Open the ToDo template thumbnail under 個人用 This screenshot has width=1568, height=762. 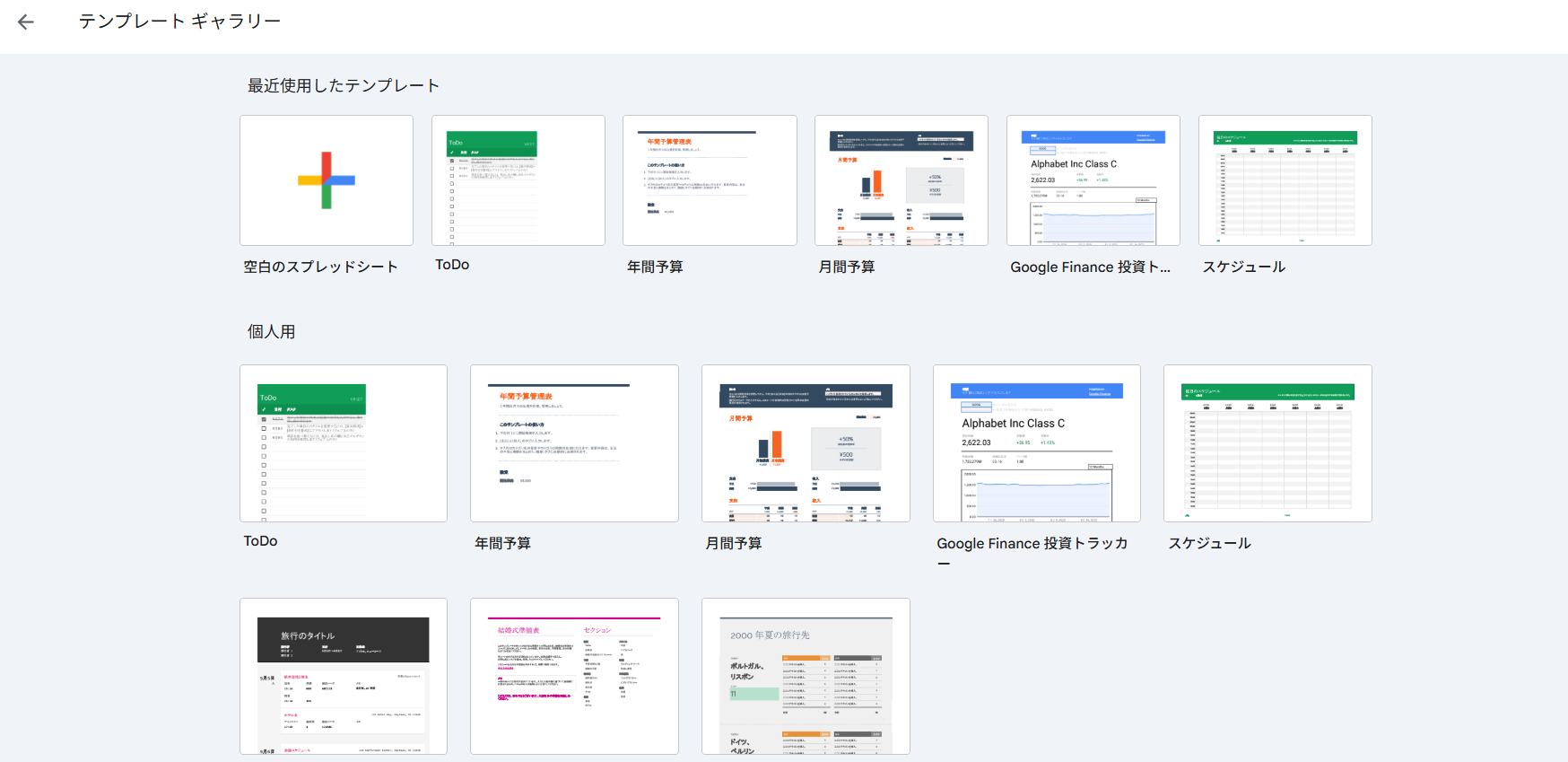343,443
